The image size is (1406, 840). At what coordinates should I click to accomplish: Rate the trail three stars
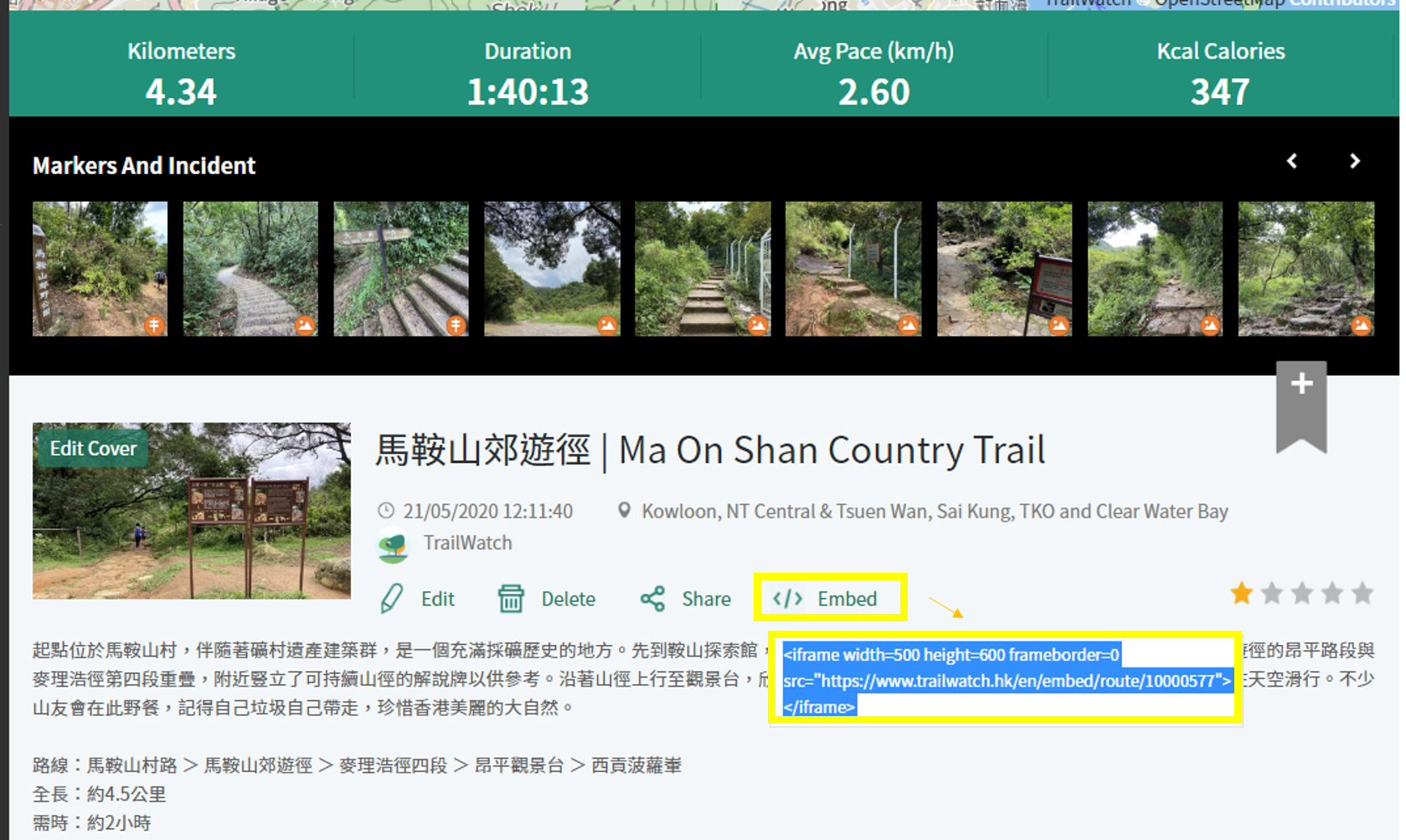point(1301,594)
